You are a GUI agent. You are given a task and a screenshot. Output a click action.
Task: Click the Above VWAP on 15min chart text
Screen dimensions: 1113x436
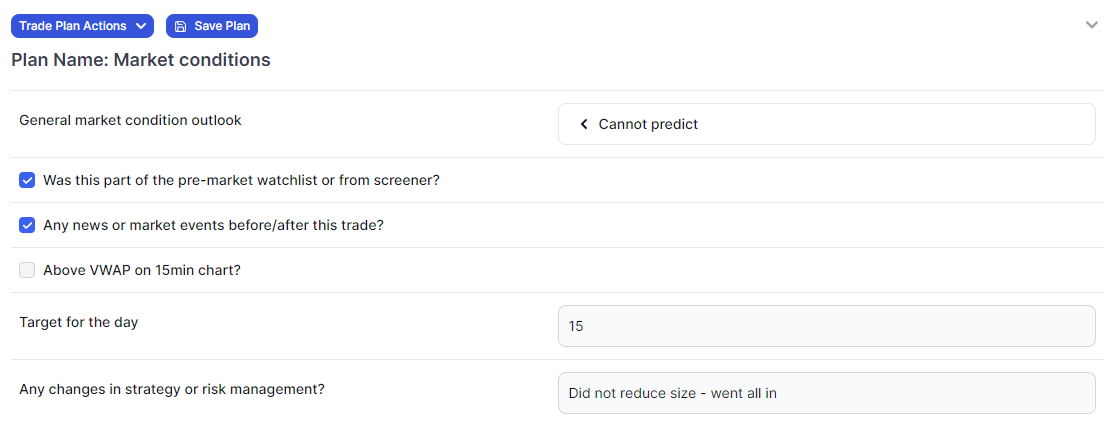coord(142,270)
